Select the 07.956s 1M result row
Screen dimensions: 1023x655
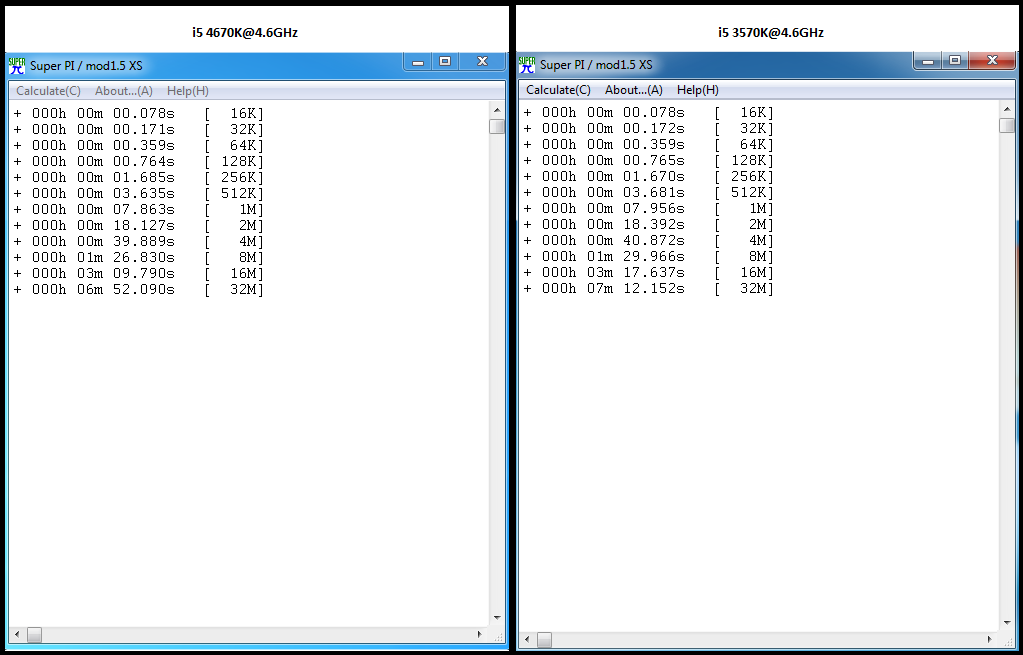[x=649, y=209]
